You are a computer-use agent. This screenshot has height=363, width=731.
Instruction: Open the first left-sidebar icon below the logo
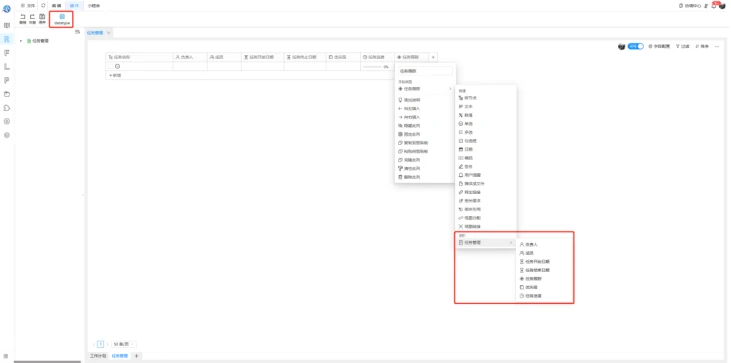tap(7, 26)
